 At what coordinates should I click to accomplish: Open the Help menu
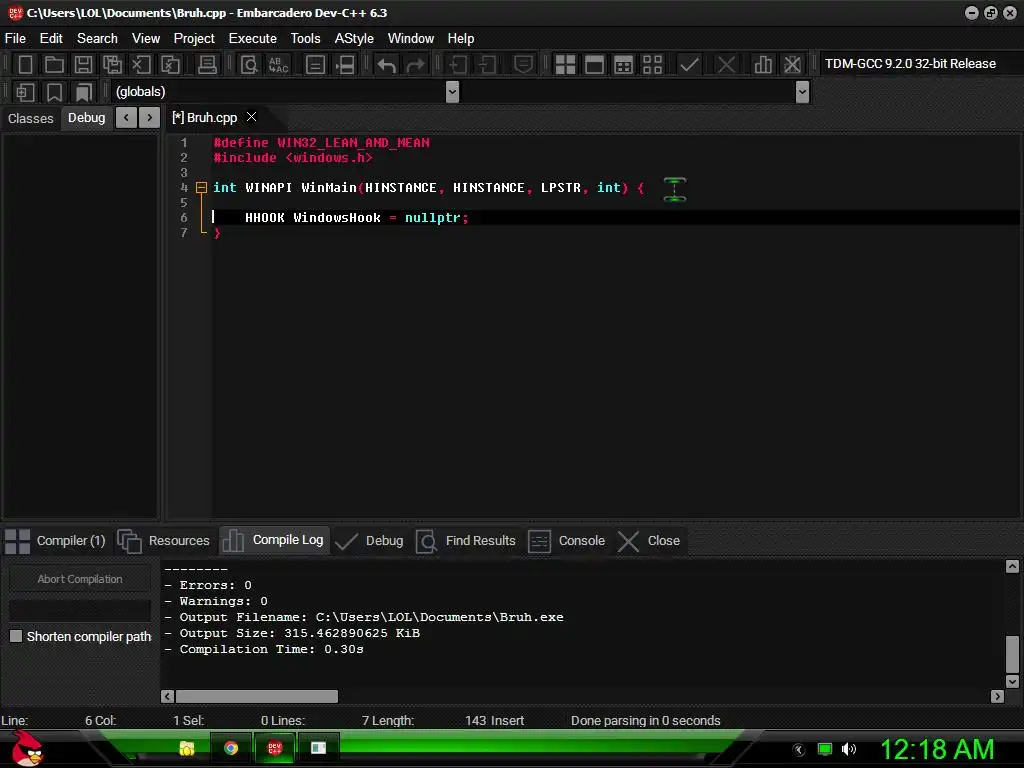[460, 39]
